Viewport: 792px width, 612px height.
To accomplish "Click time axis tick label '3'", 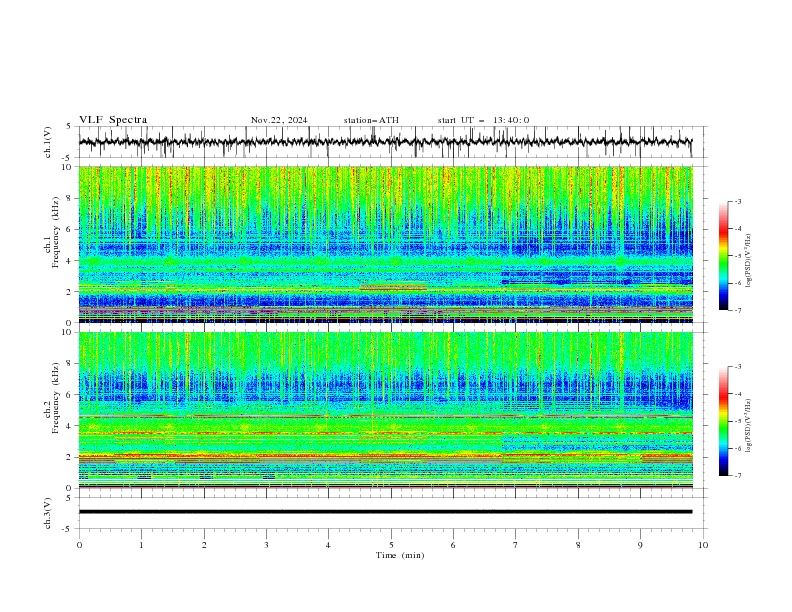I will [266, 545].
